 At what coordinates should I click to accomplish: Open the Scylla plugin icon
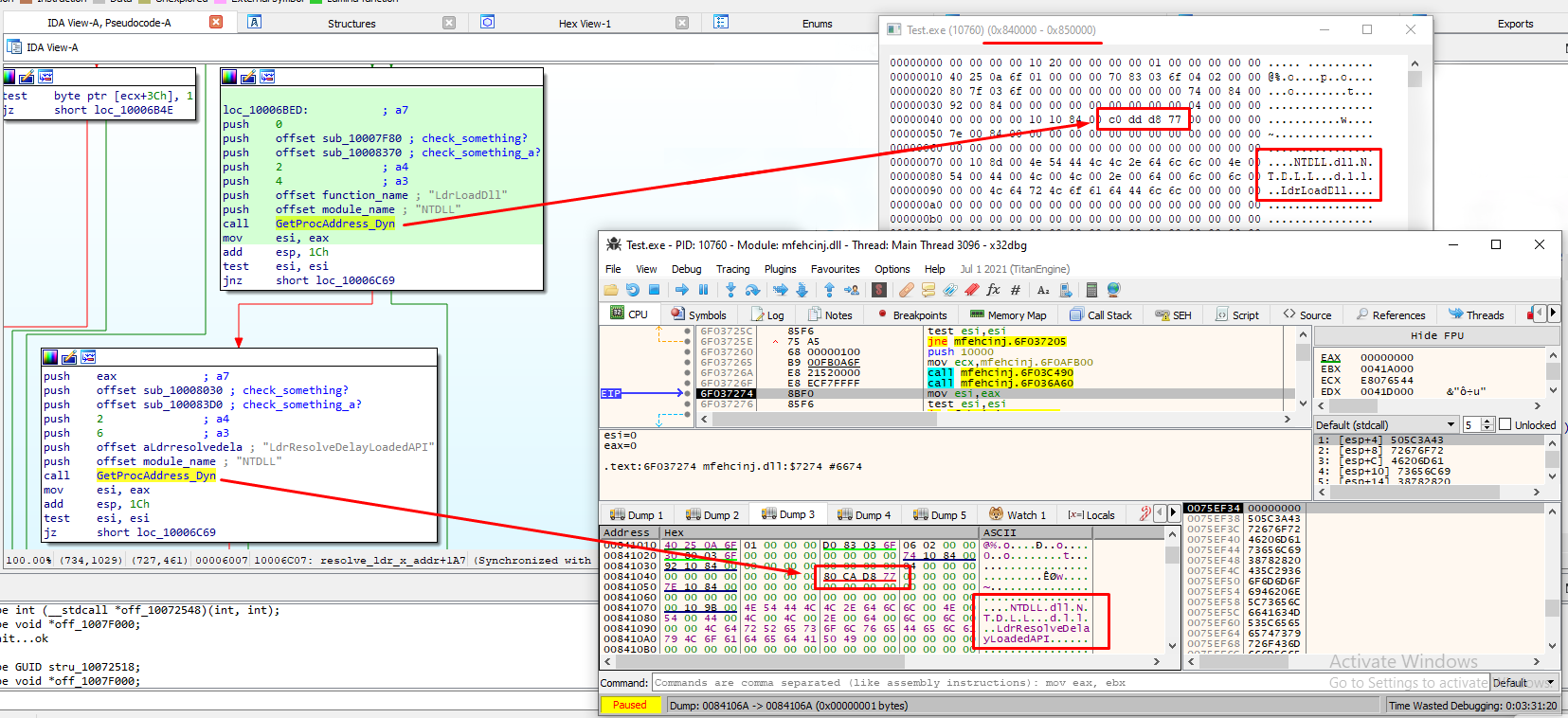point(879,290)
